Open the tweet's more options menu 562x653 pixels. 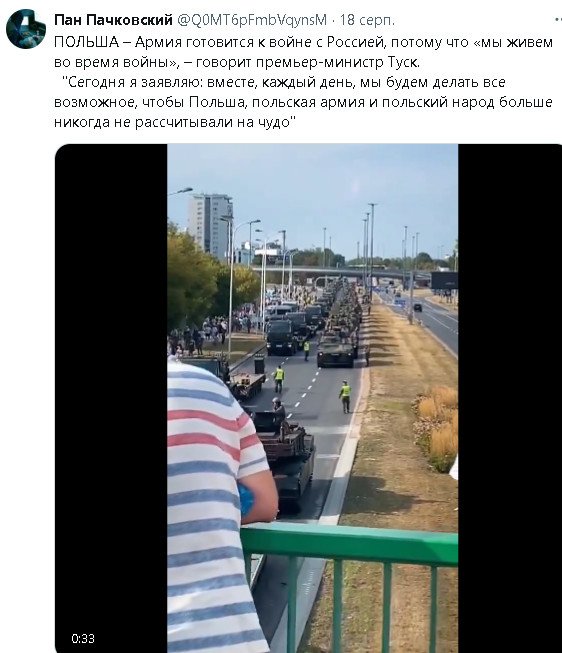pos(558,20)
